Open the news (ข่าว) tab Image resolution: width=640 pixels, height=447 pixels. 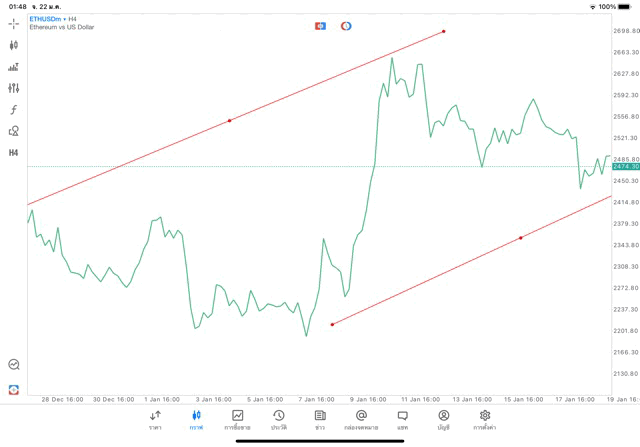click(x=319, y=418)
